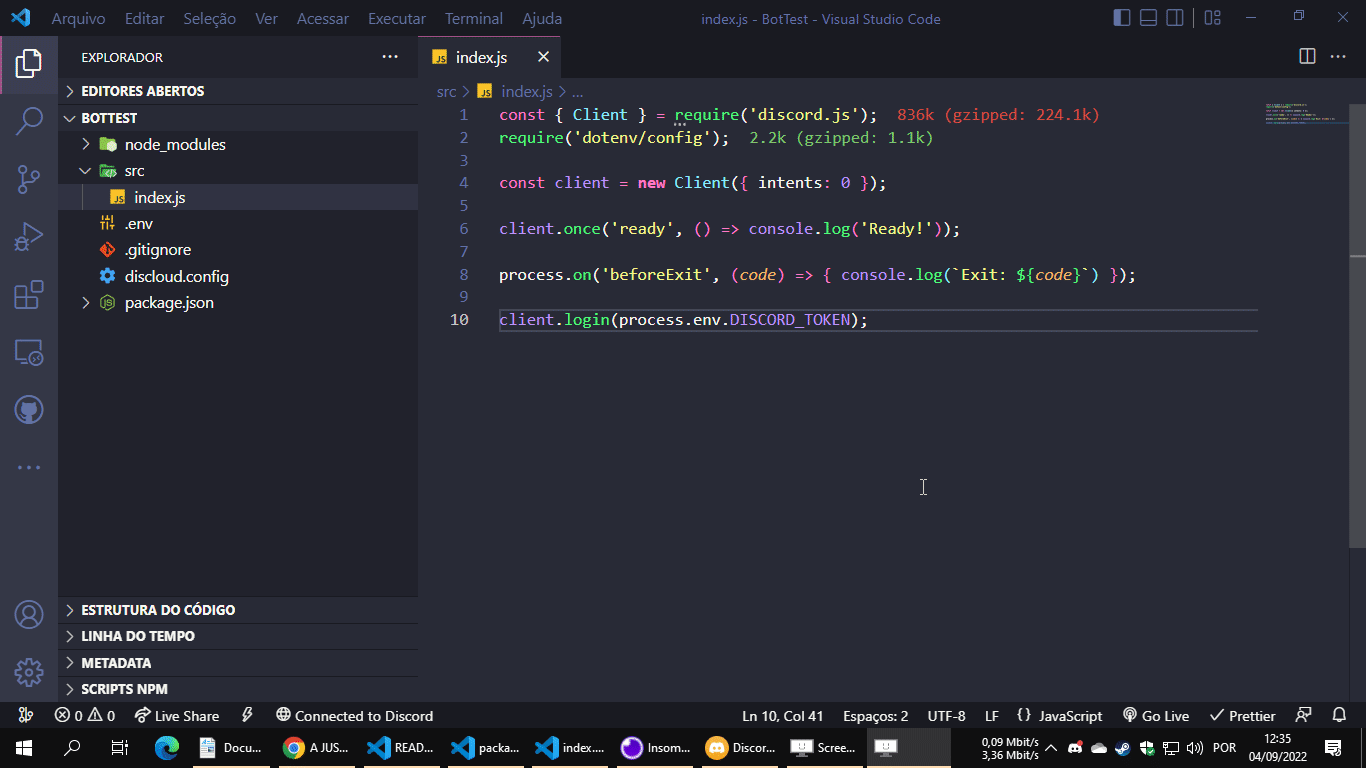This screenshot has width=1366, height=768.
Task: Expand LINHA DO TEMPO section
Action: [238, 636]
